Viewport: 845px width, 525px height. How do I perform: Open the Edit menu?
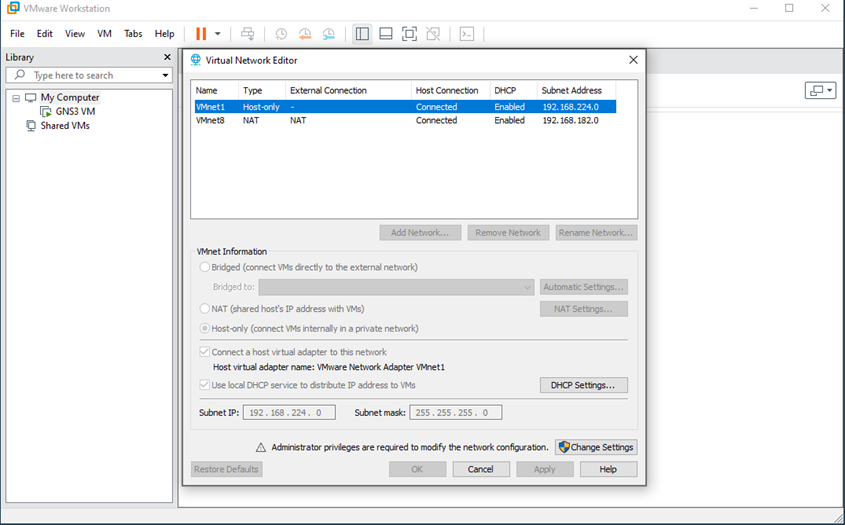tap(45, 33)
